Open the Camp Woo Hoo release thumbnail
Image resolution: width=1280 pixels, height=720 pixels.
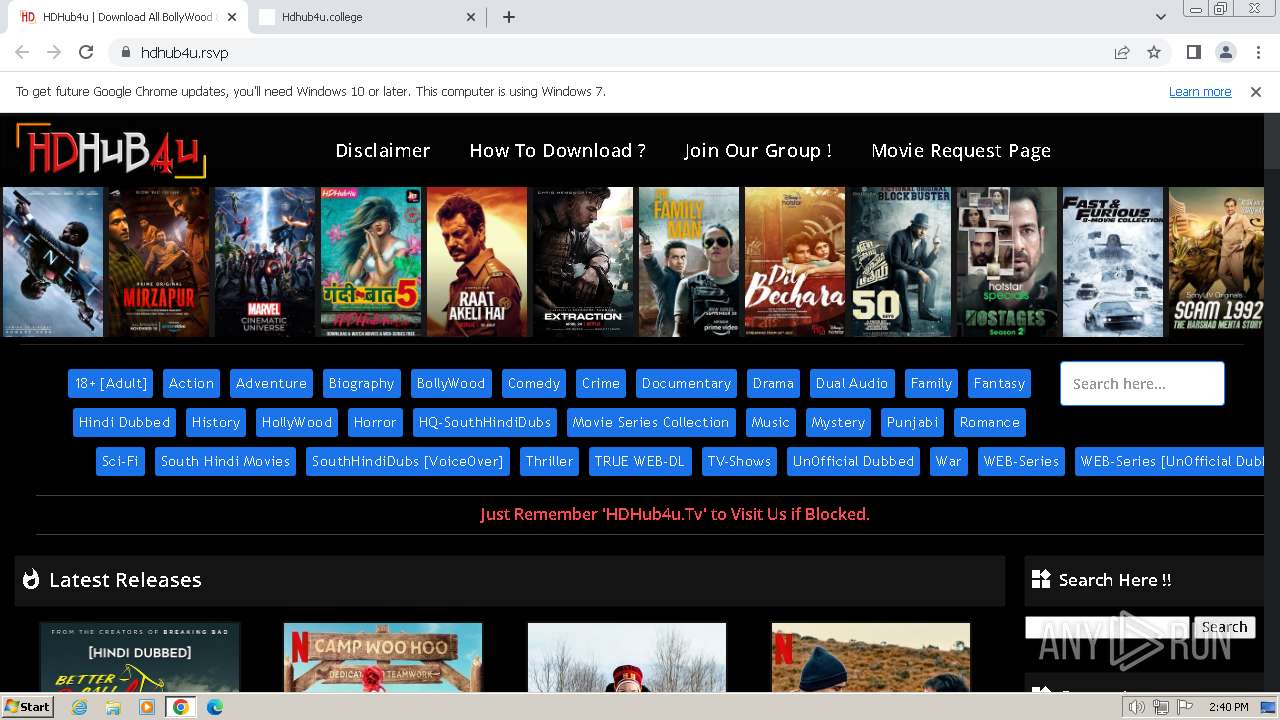[383, 657]
